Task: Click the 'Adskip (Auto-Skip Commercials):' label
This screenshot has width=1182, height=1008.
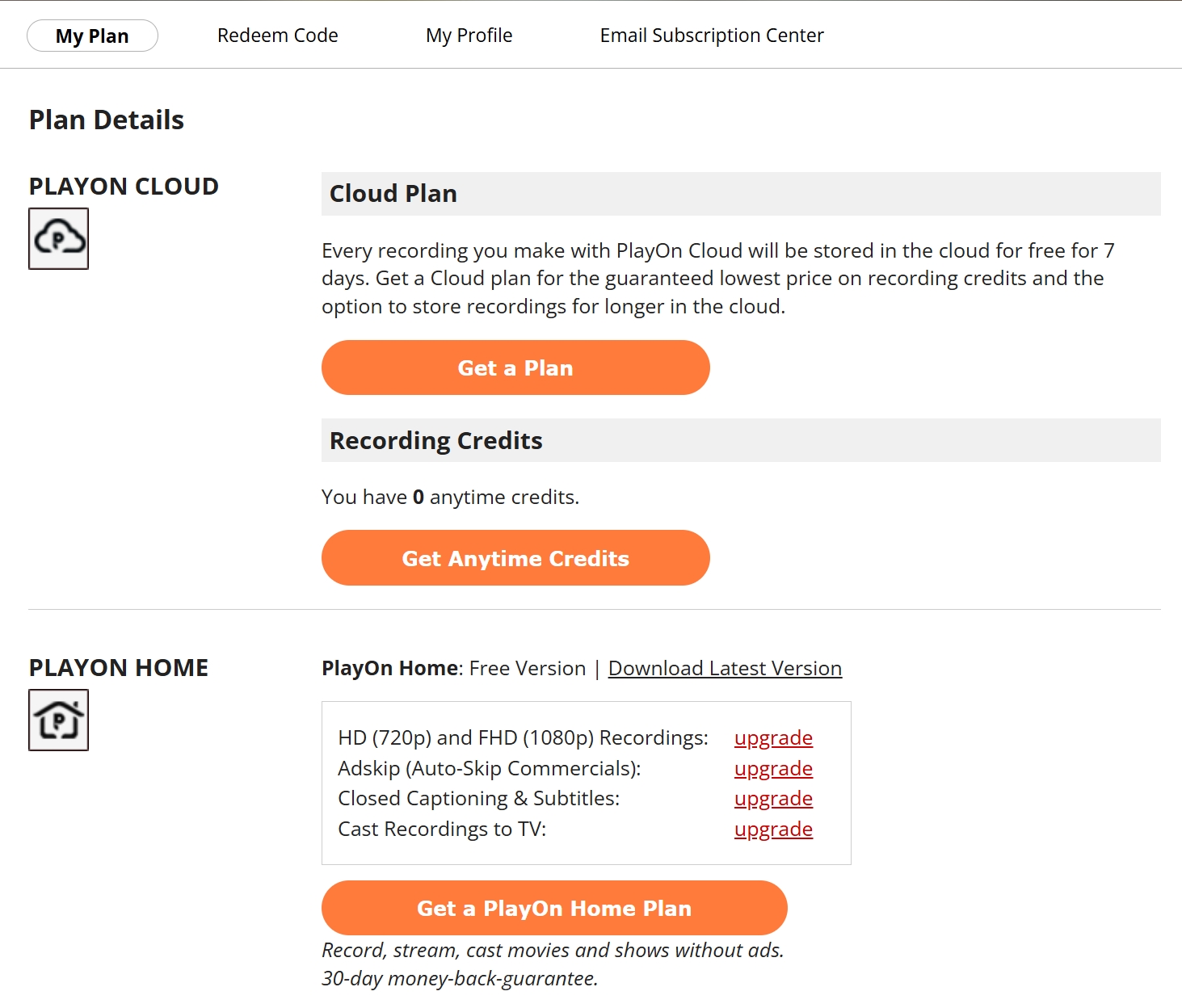Action: pos(489,768)
